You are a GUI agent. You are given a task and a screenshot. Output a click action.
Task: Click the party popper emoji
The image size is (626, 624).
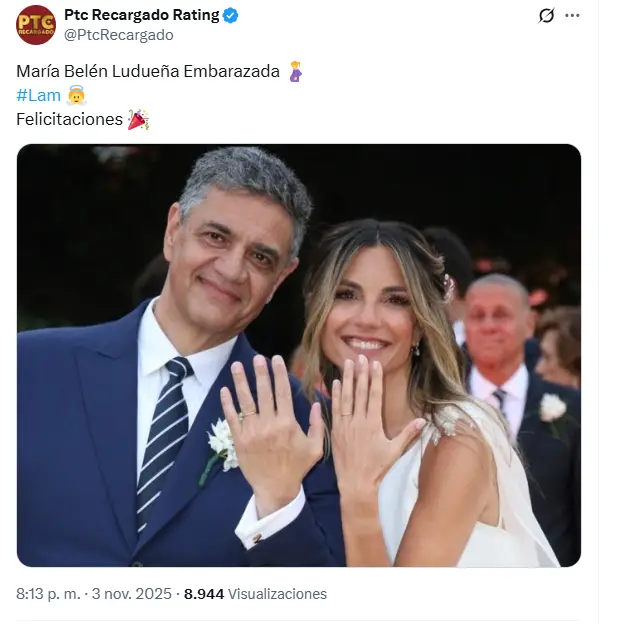(138, 120)
